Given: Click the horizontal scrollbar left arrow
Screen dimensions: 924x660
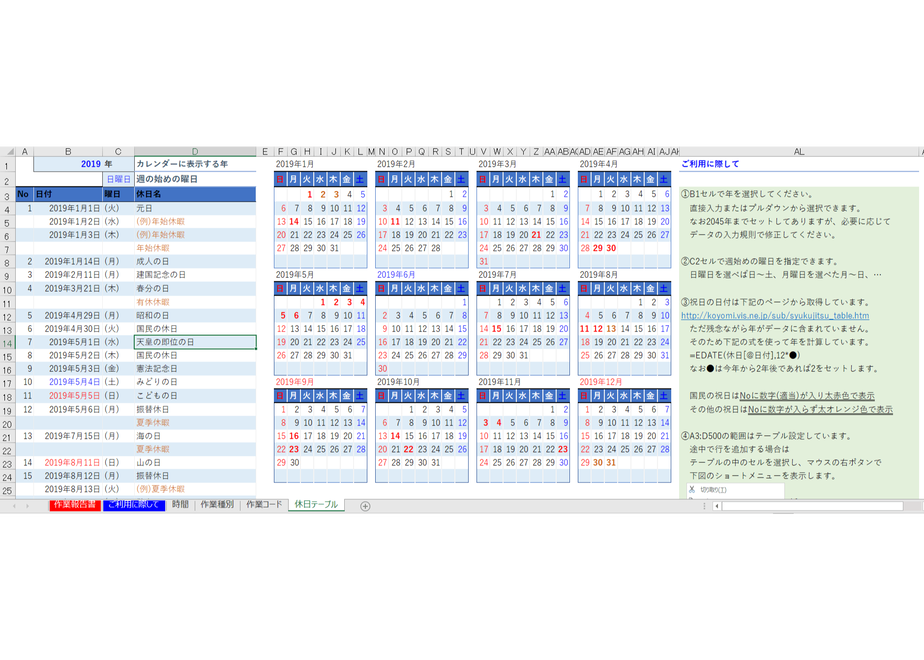Looking at the screenshot, I should tap(717, 506).
